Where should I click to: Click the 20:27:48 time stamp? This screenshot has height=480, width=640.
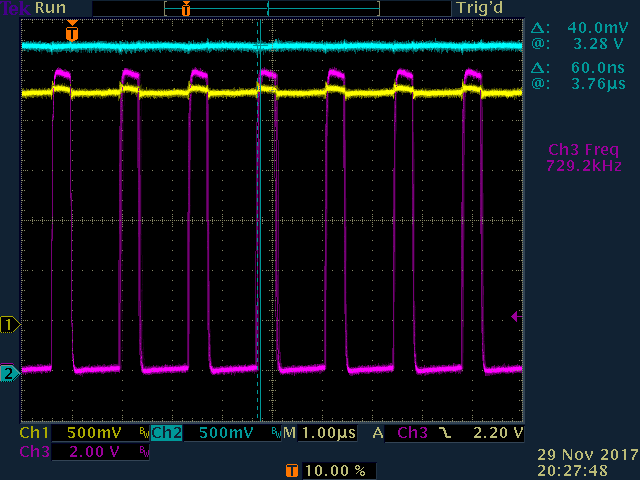pyautogui.click(x=572, y=470)
